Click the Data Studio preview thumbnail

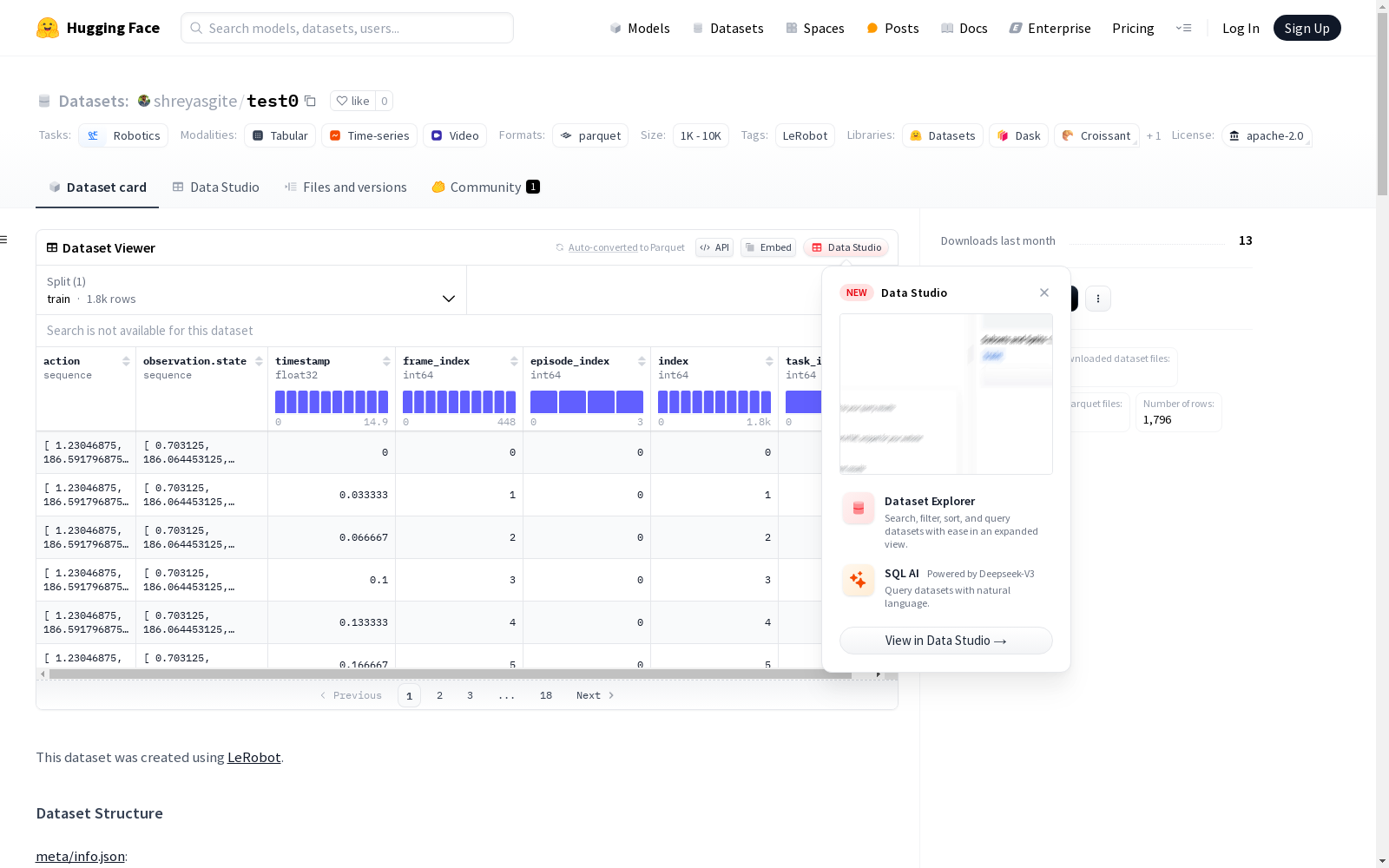(x=946, y=394)
